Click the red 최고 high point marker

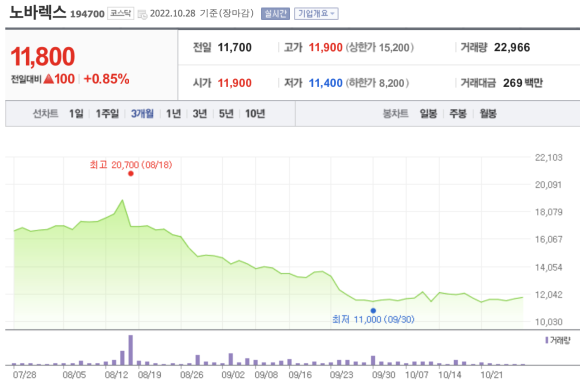(x=131, y=173)
